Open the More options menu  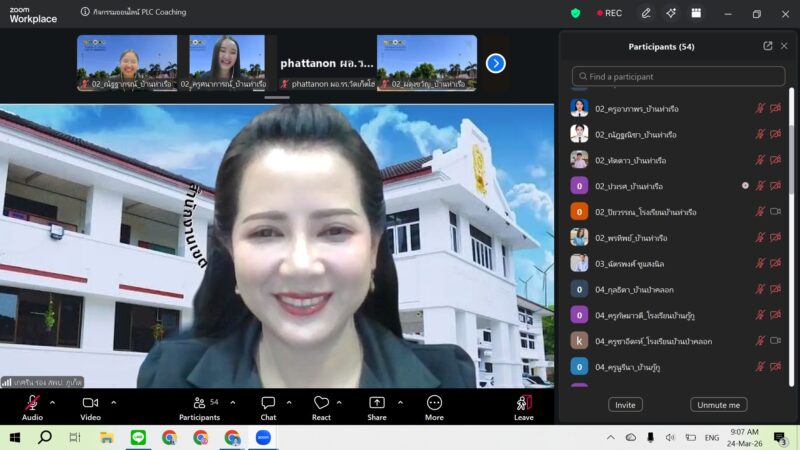click(x=434, y=407)
